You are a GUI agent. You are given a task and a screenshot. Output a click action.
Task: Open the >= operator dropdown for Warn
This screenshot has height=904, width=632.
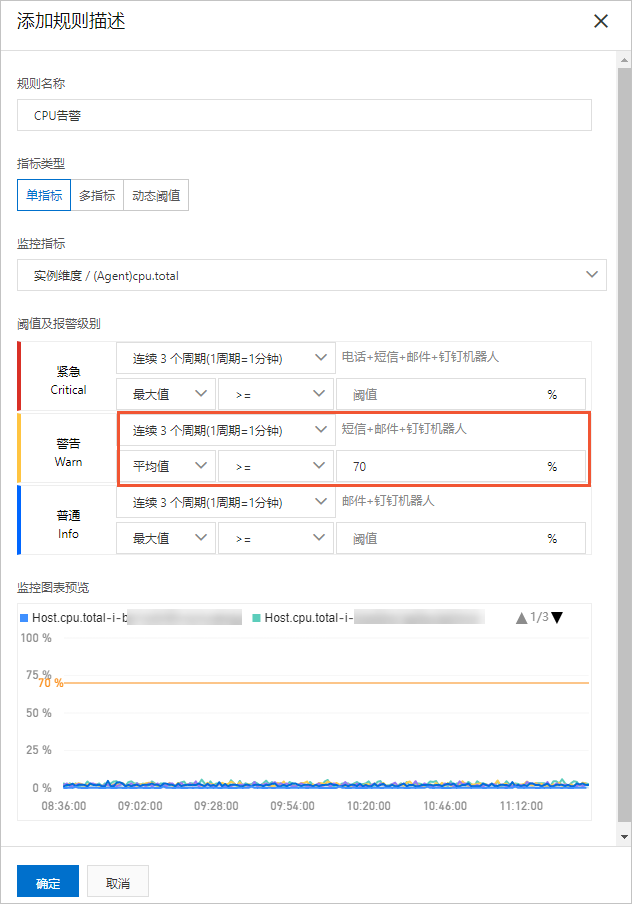[x=275, y=466]
